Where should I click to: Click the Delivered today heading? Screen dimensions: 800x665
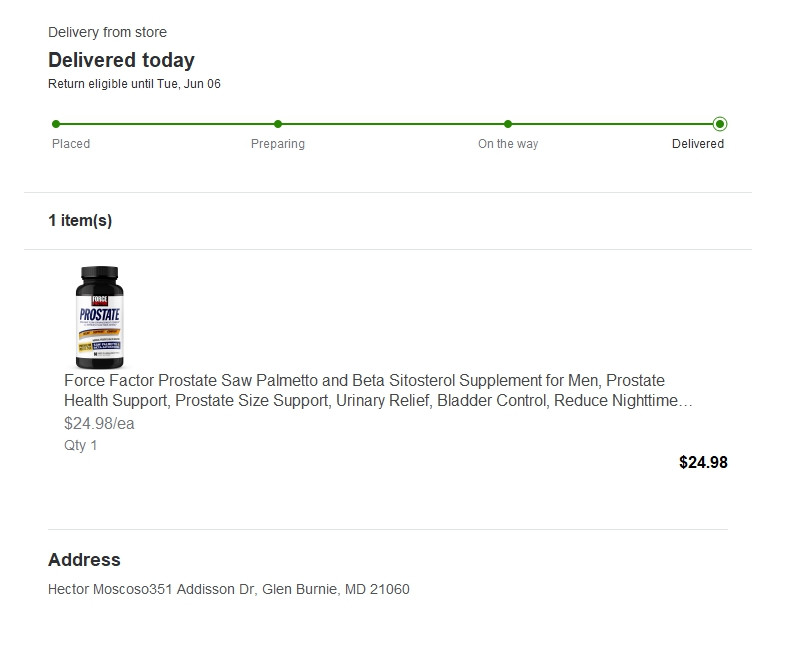(121, 60)
